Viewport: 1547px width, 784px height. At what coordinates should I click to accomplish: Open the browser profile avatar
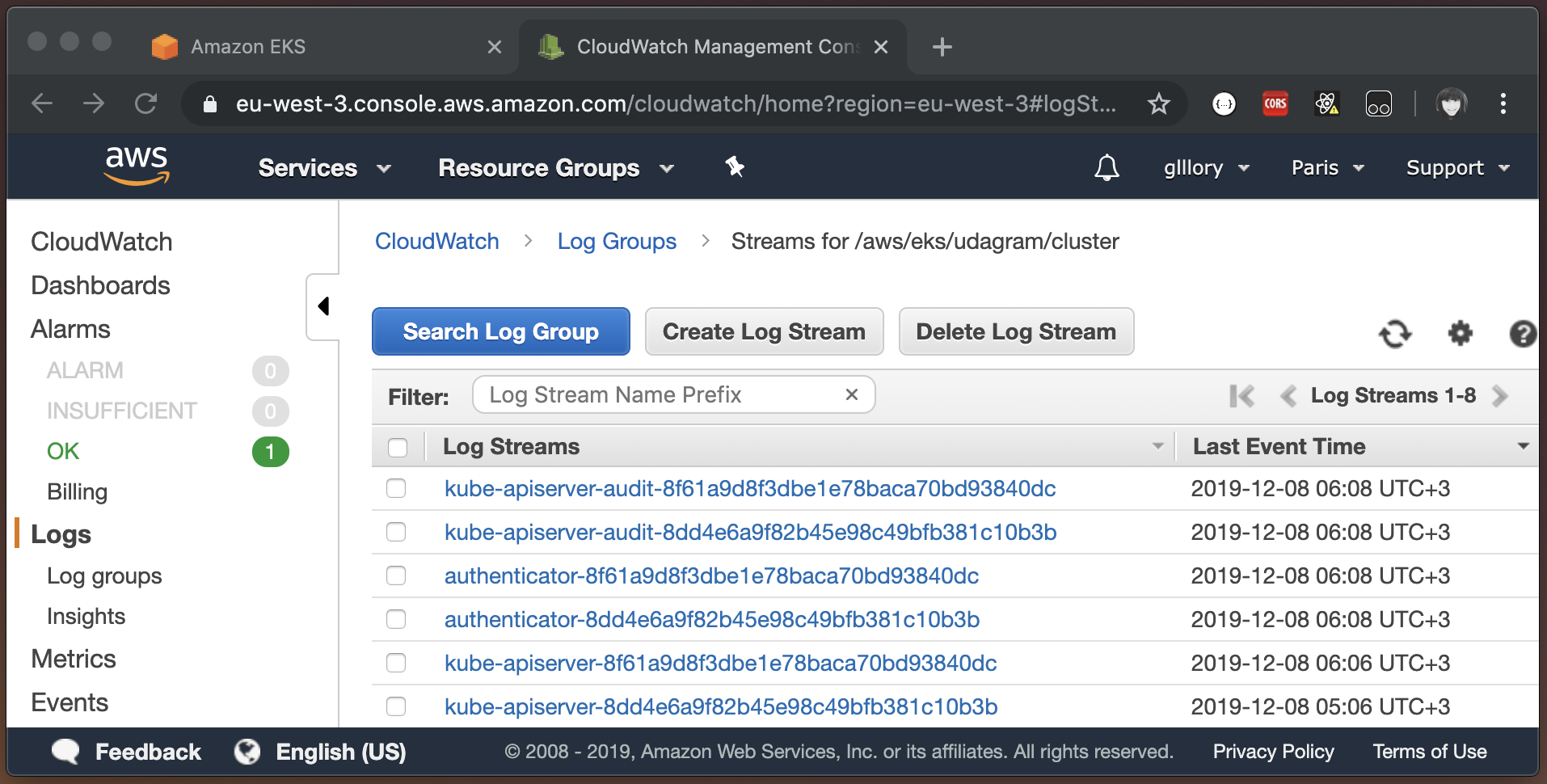coord(1452,103)
